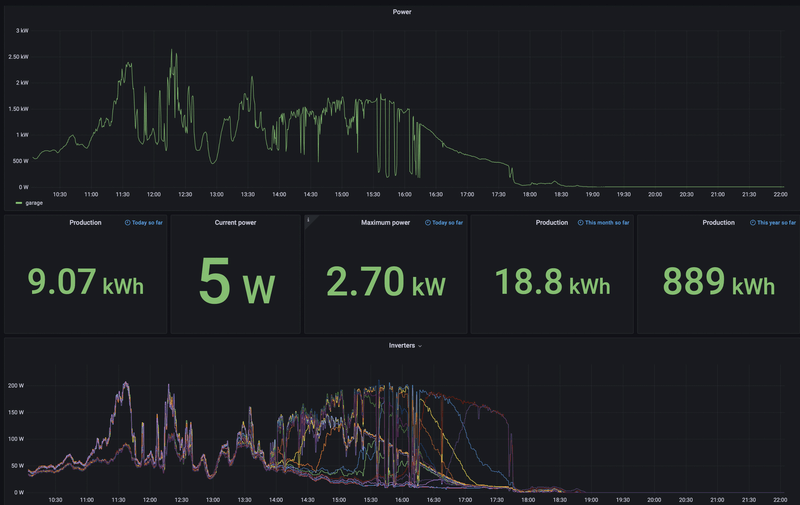
Task: Click the "Today so far" label on Maximum power
Action: [x=447, y=223]
